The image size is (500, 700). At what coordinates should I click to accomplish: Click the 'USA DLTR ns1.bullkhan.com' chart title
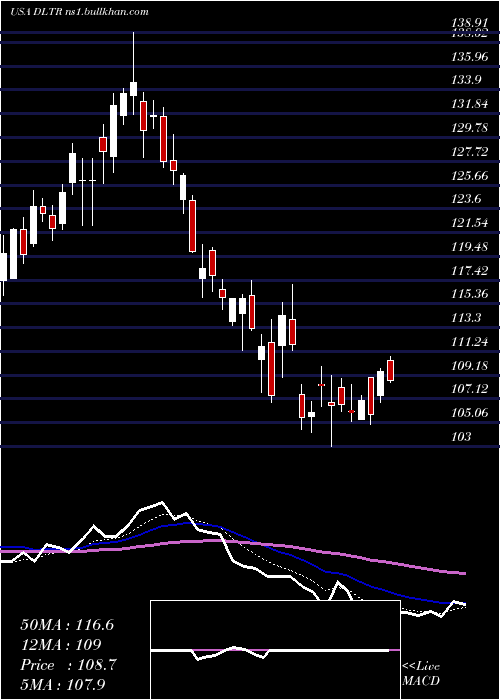point(79,12)
